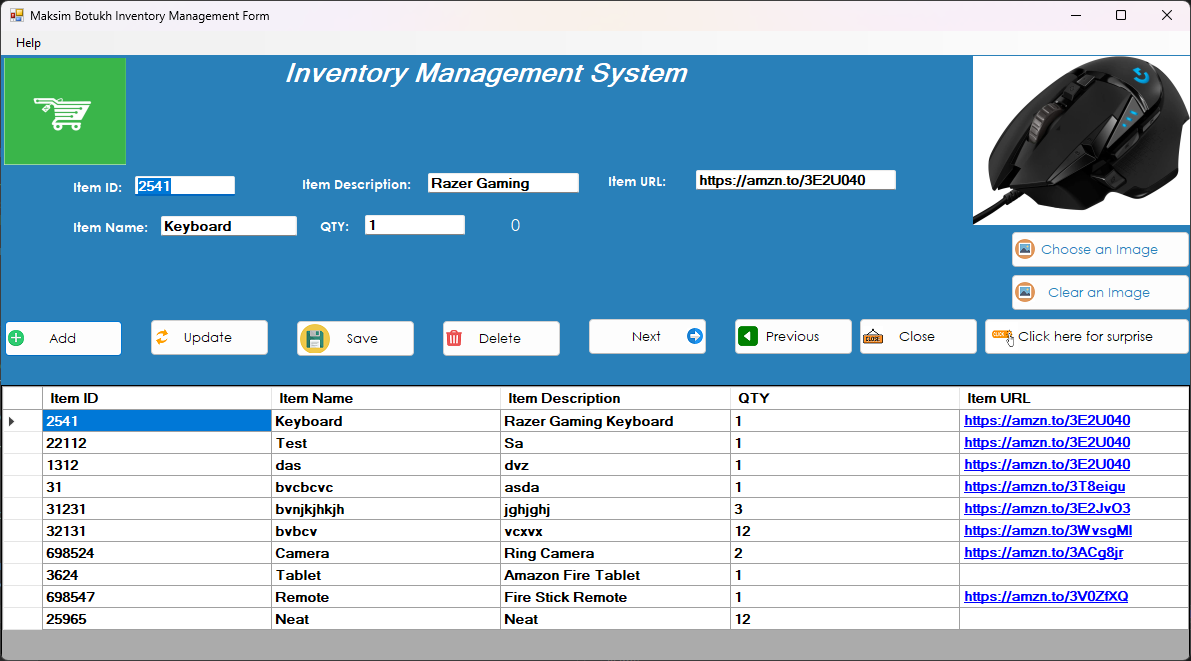Screen dimensions: 1191x661
Task: Click the app icon in the title bar
Action: click(16, 15)
